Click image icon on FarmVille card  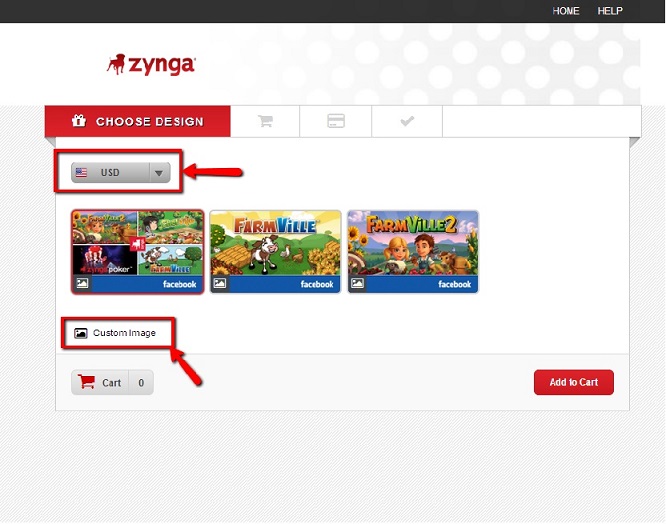pyautogui.click(x=220, y=283)
